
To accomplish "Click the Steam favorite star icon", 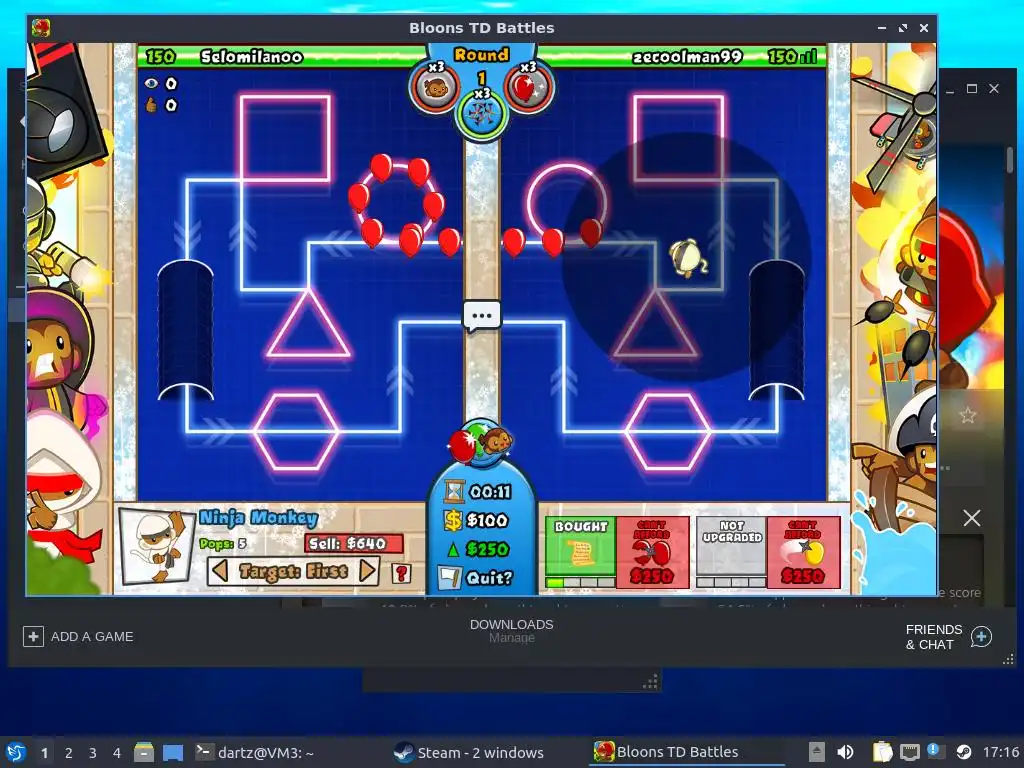I will click(968, 415).
